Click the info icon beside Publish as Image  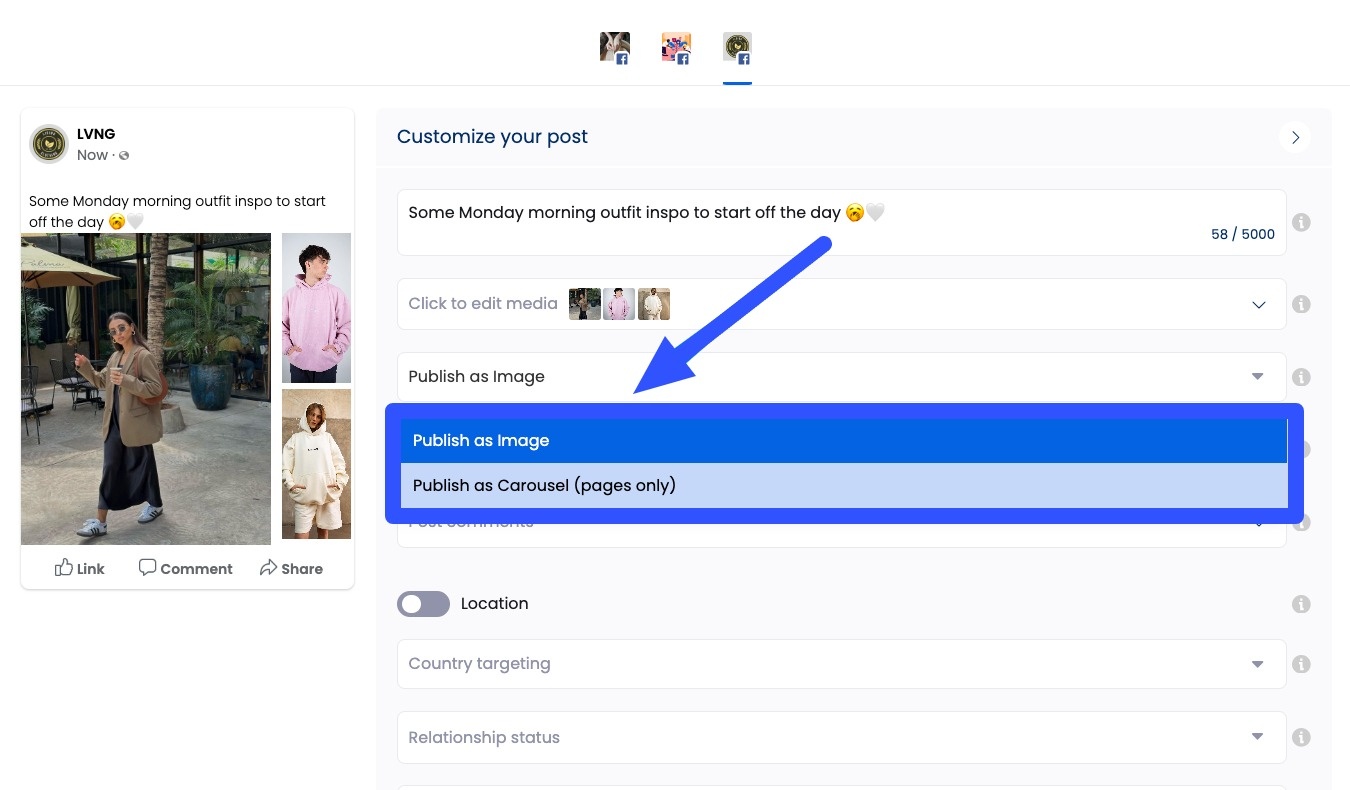[1301, 377]
